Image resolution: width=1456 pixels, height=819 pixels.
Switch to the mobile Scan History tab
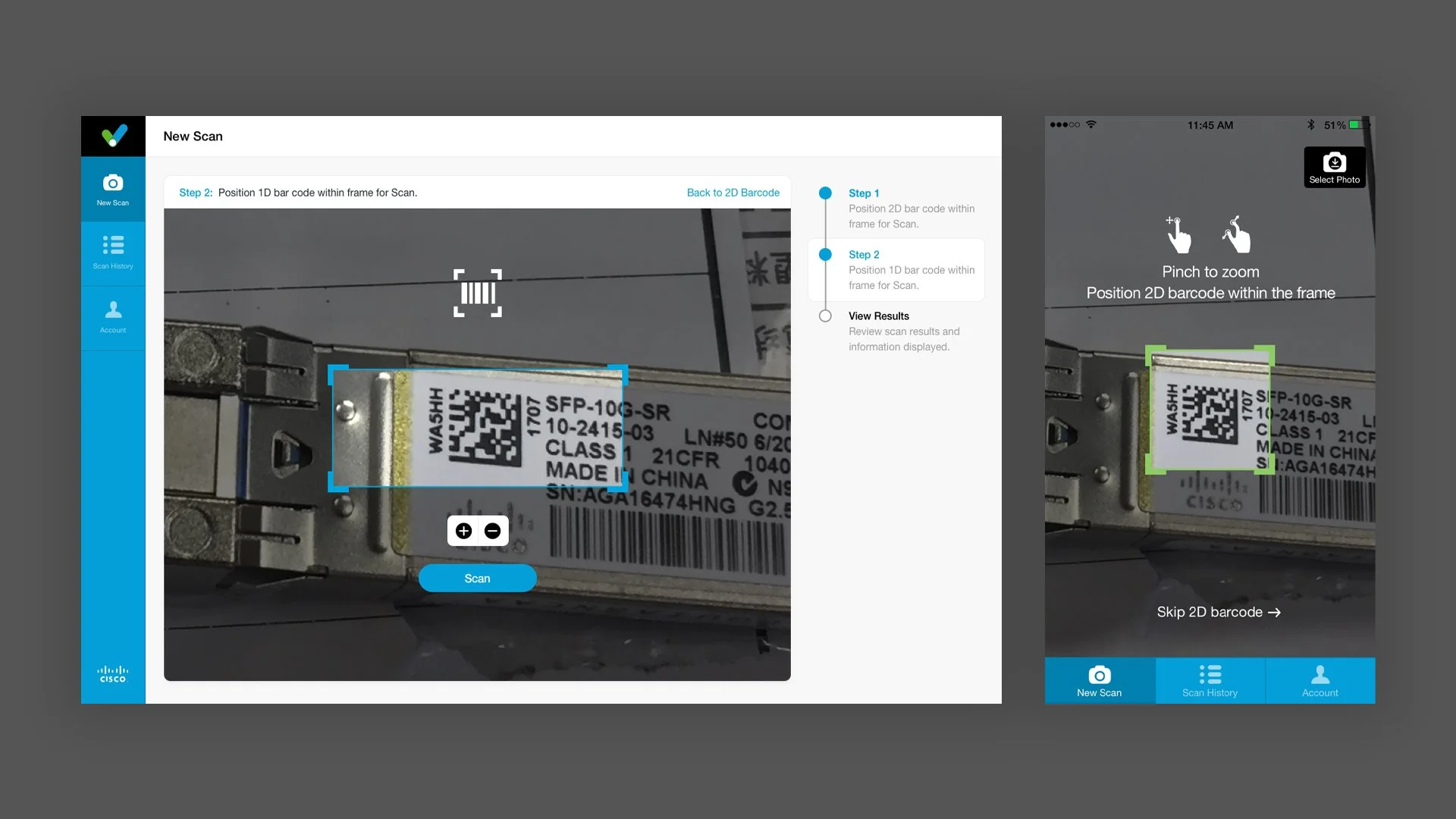(x=1210, y=681)
